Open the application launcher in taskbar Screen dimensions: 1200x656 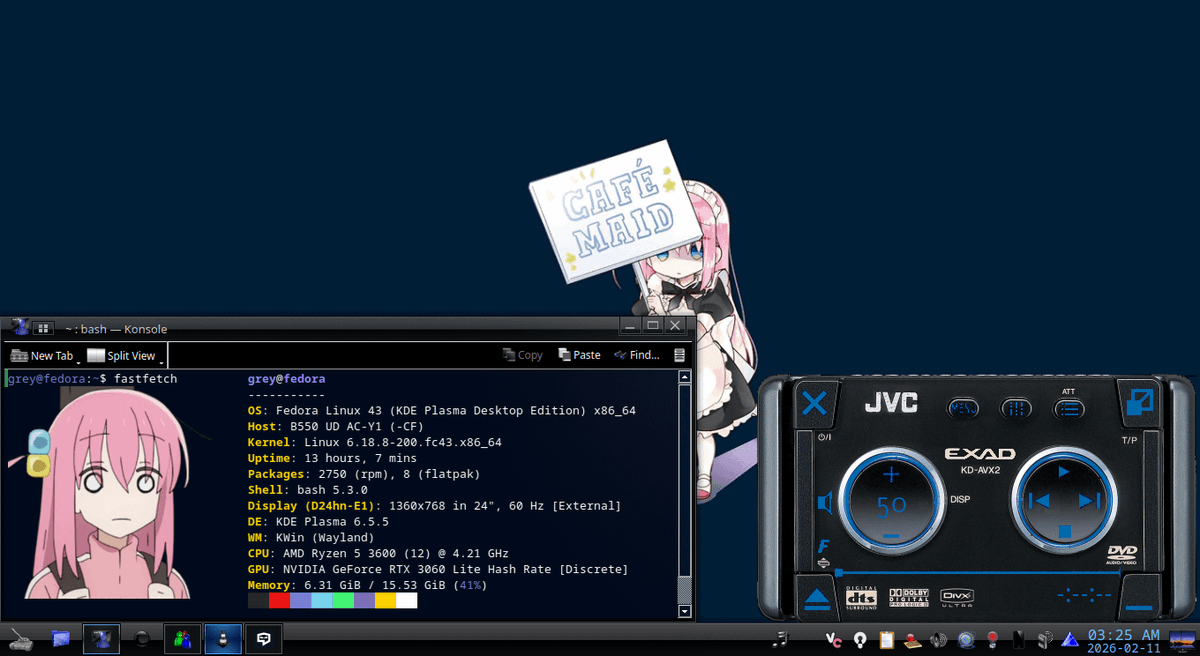point(22,638)
